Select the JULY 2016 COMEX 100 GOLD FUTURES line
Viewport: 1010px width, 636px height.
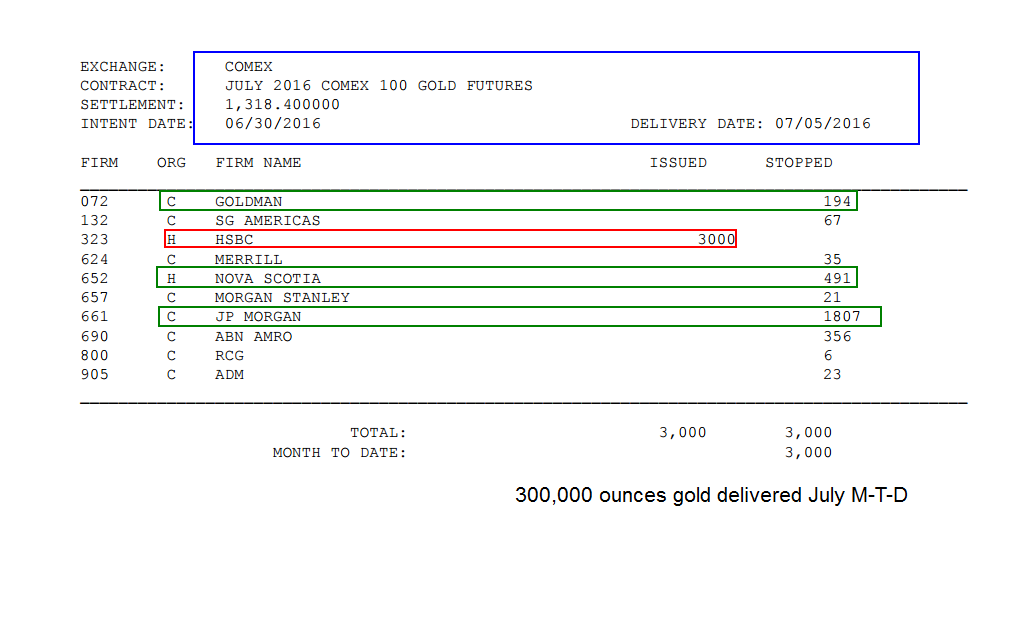point(378,86)
